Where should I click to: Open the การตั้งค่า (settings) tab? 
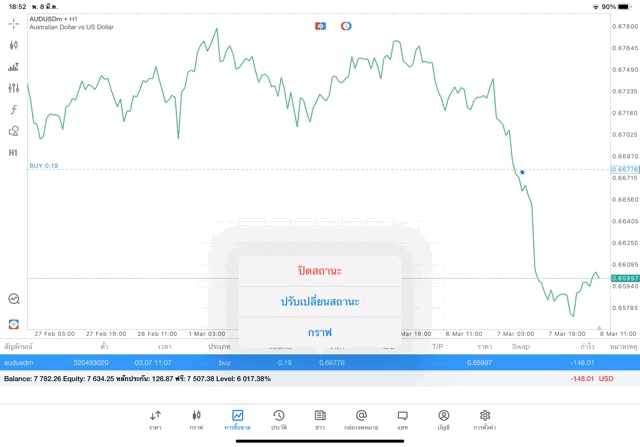tap(485, 418)
